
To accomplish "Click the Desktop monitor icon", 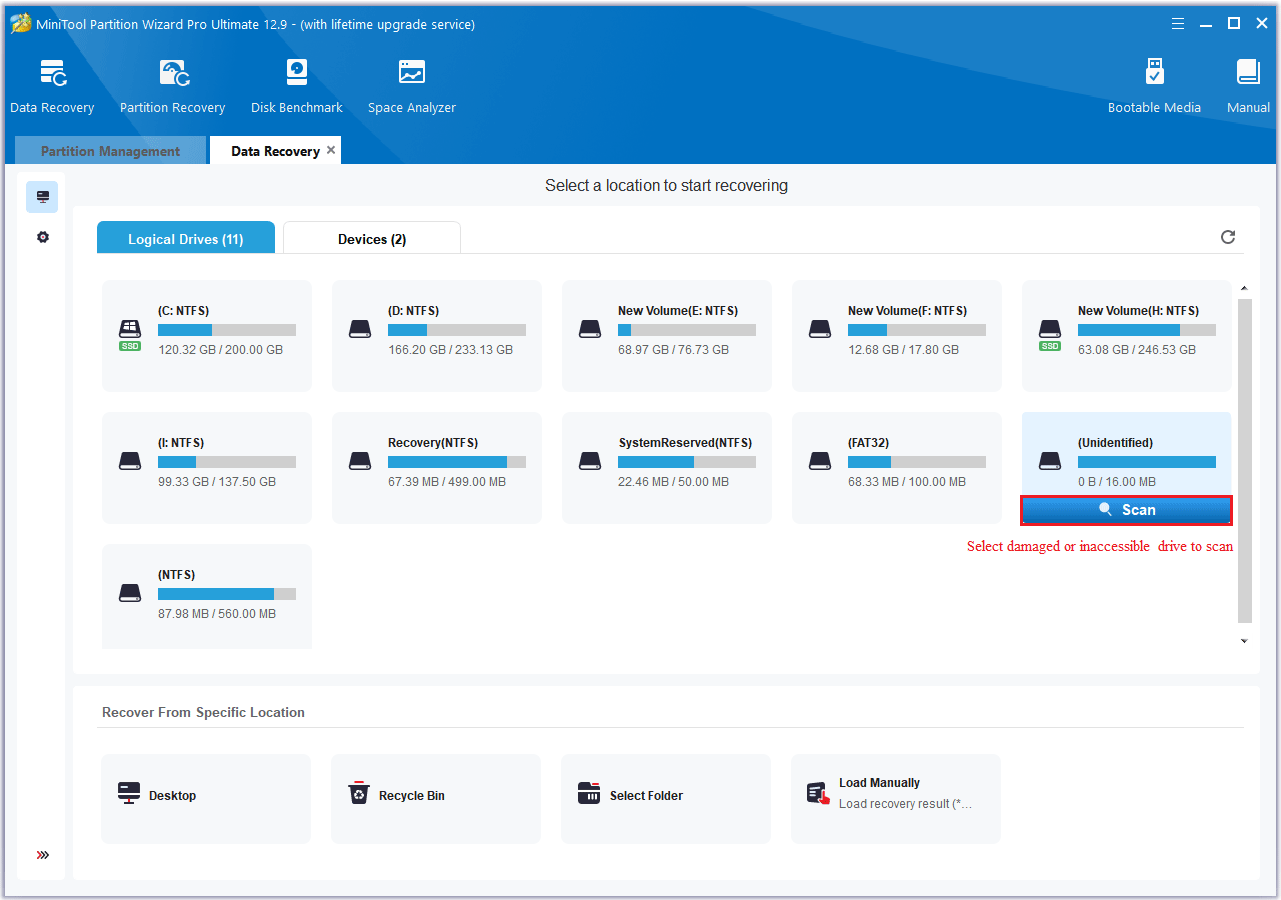I will tap(130, 794).
